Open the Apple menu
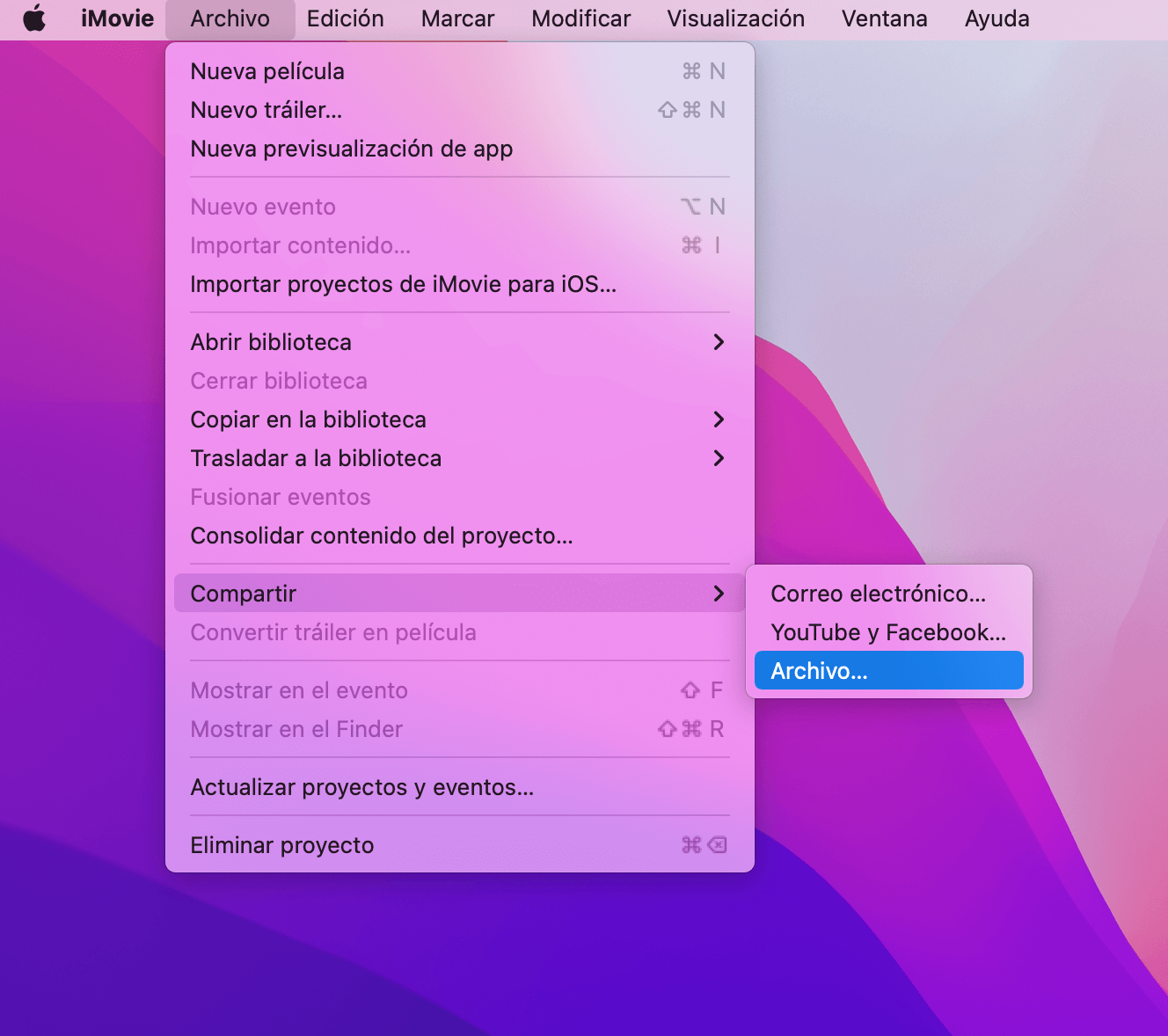 (x=35, y=18)
